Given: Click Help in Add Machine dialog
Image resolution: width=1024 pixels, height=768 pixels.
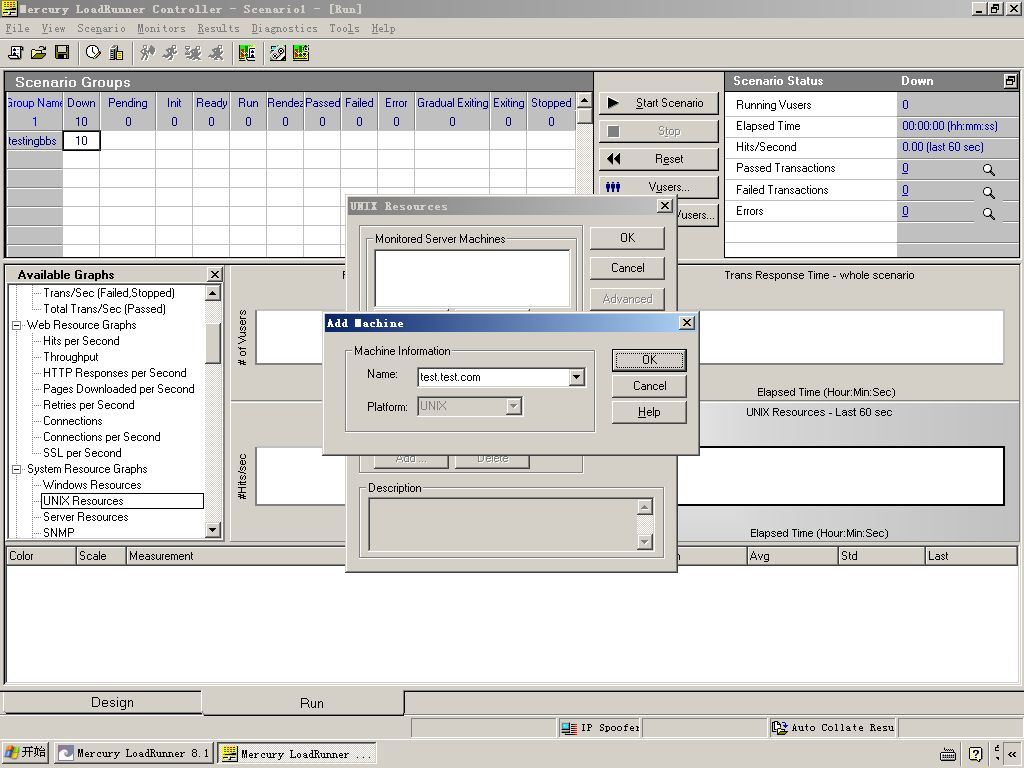Looking at the screenshot, I should 649,412.
